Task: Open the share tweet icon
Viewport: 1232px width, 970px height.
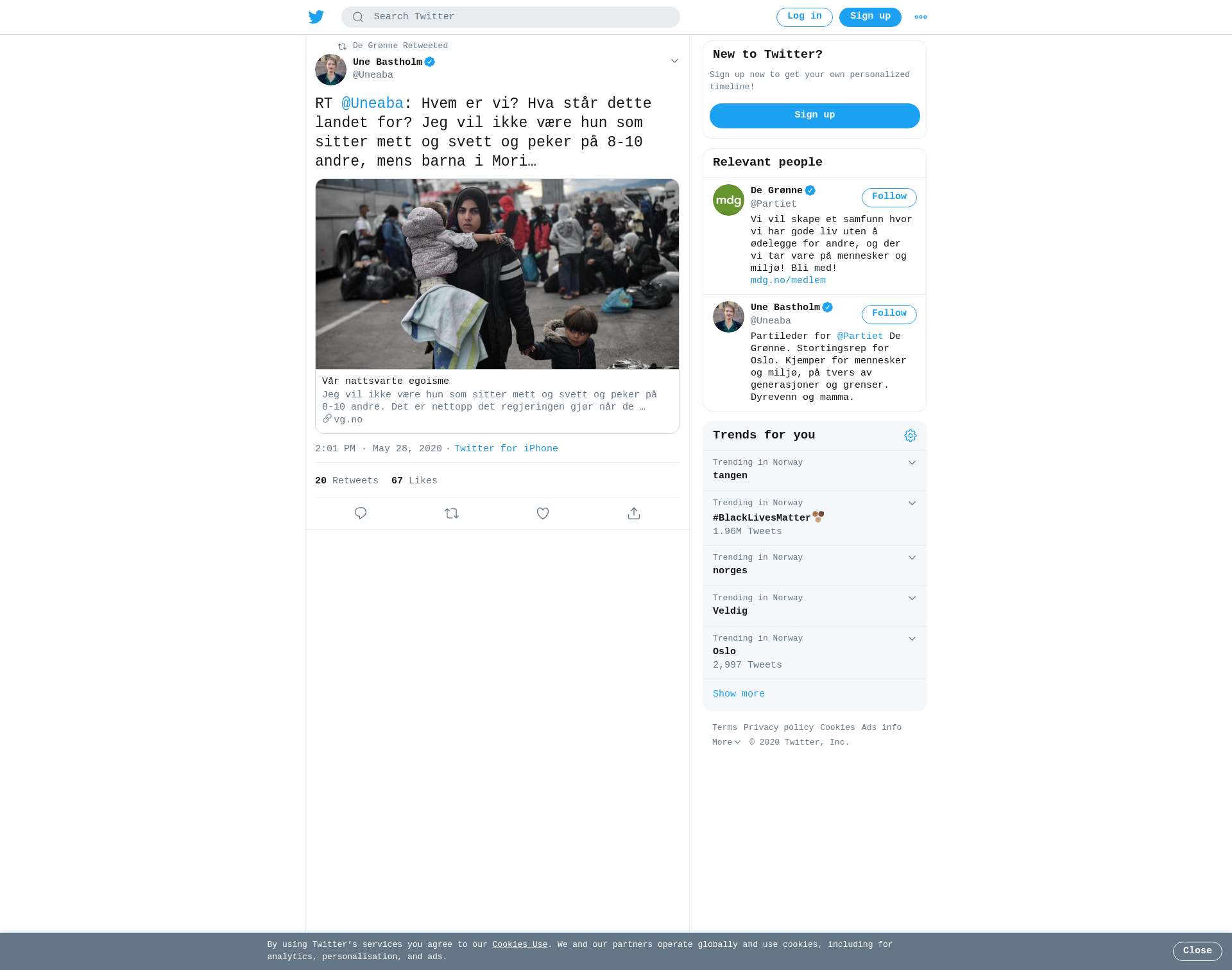Action: point(634,513)
